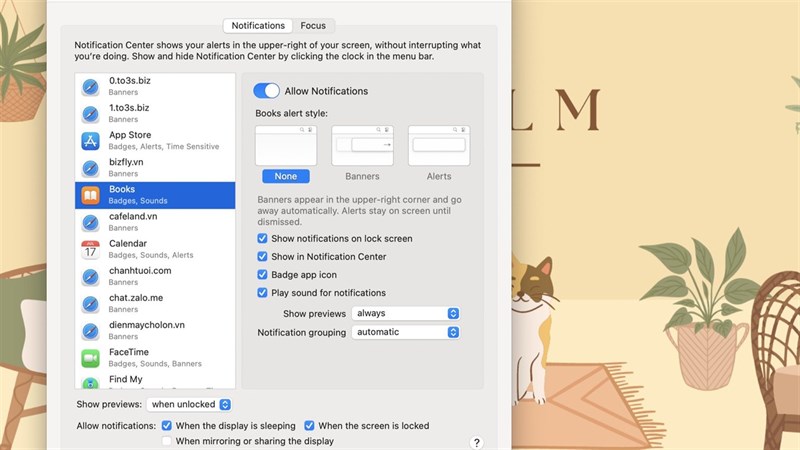Select dienmaycholon.vn in the app list
The image size is (800, 450).
pos(155,331)
